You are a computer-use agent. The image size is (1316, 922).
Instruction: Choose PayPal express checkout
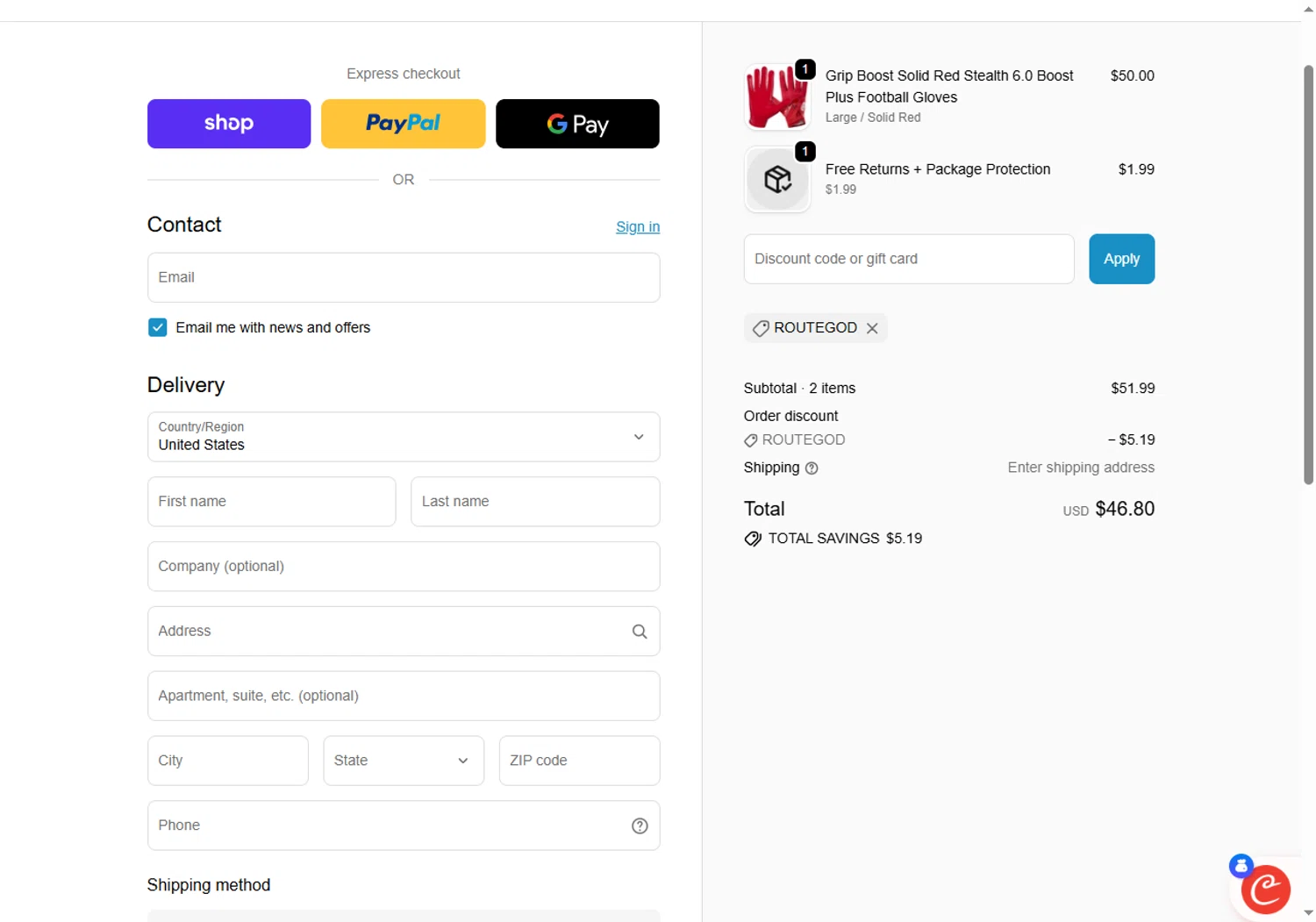click(403, 124)
